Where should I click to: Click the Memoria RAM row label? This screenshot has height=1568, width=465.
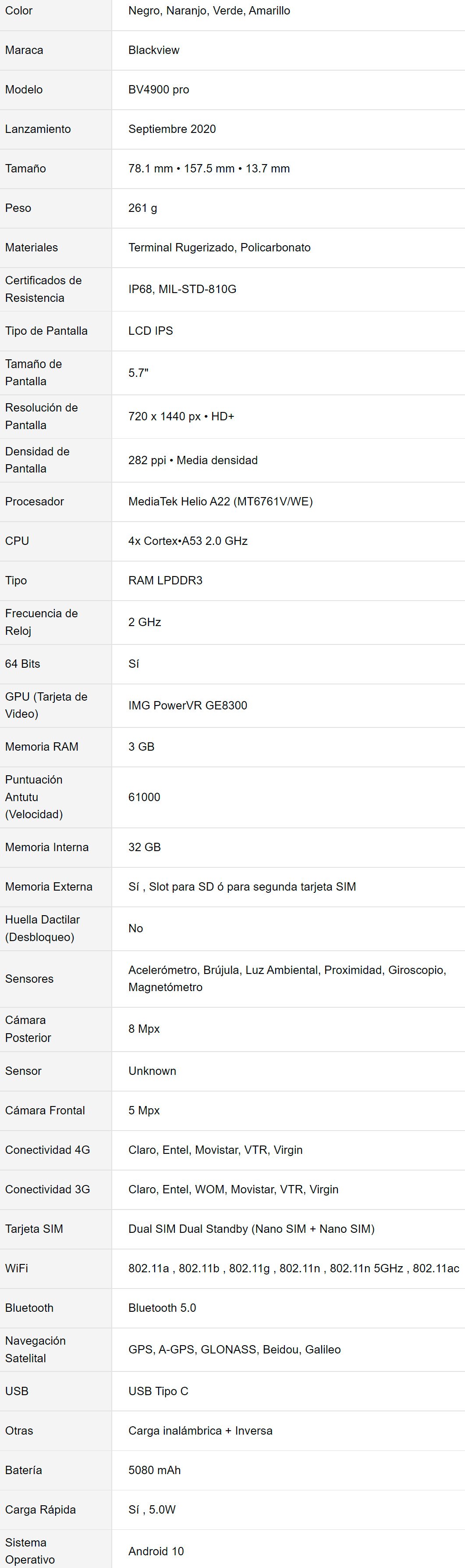pos(42,746)
